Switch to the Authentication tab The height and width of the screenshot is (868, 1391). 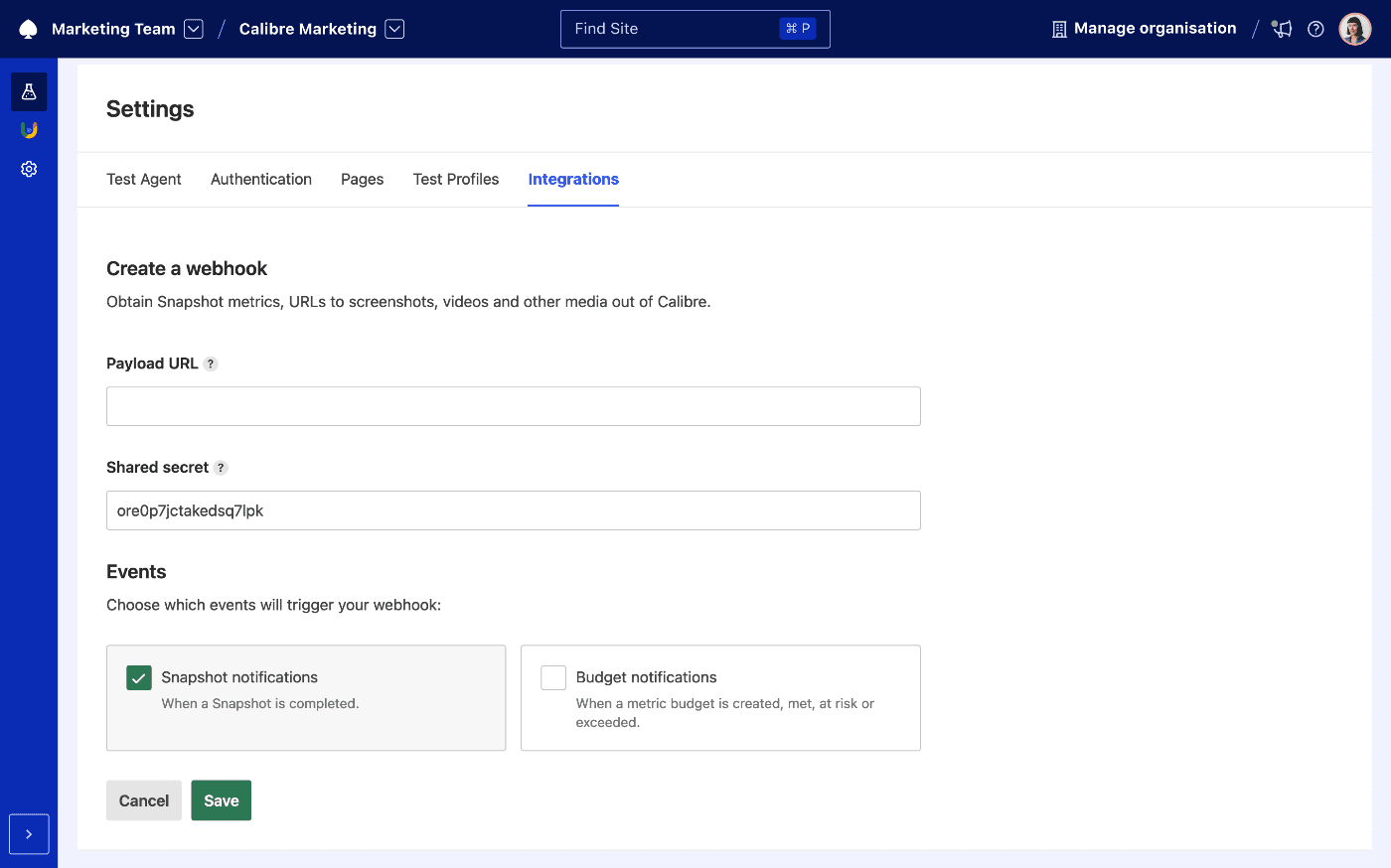tap(260, 179)
